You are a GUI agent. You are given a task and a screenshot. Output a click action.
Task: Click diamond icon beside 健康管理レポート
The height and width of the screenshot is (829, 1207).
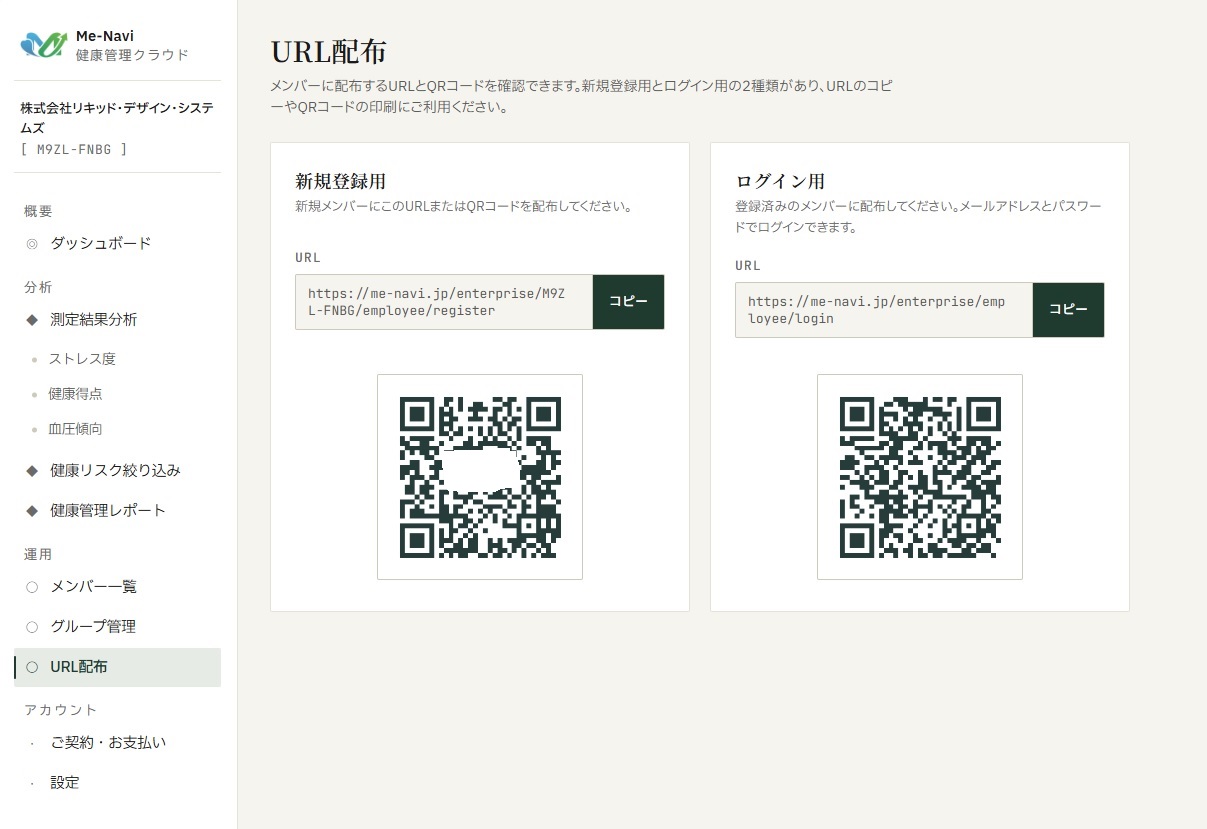(31, 511)
